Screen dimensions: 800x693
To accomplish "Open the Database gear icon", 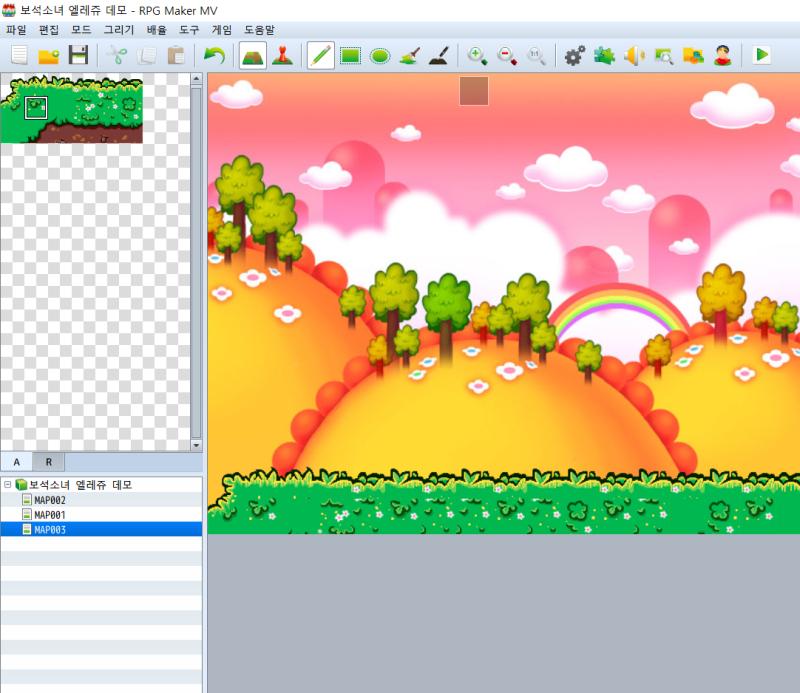I will point(574,55).
